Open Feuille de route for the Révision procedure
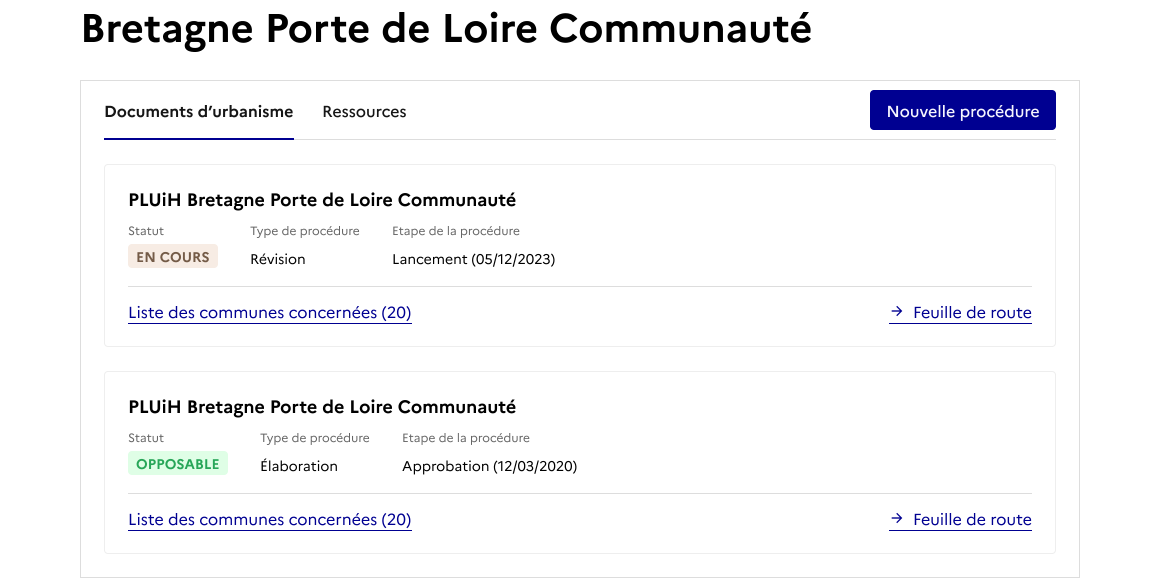 coord(971,313)
